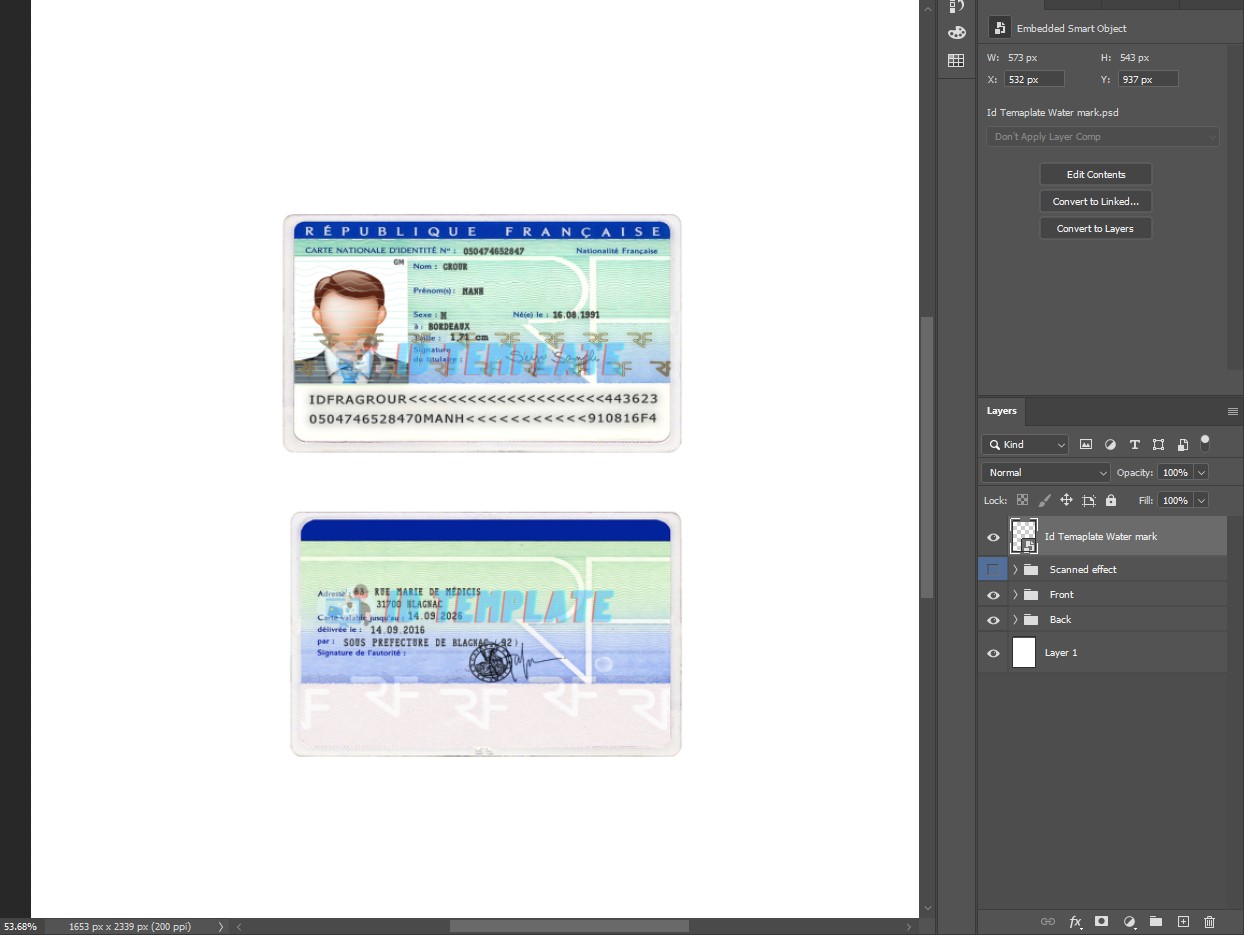The width and height of the screenshot is (1244, 935).
Task: Prevent auto-nesting into artboards lock icon
Action: [1089, 500]
